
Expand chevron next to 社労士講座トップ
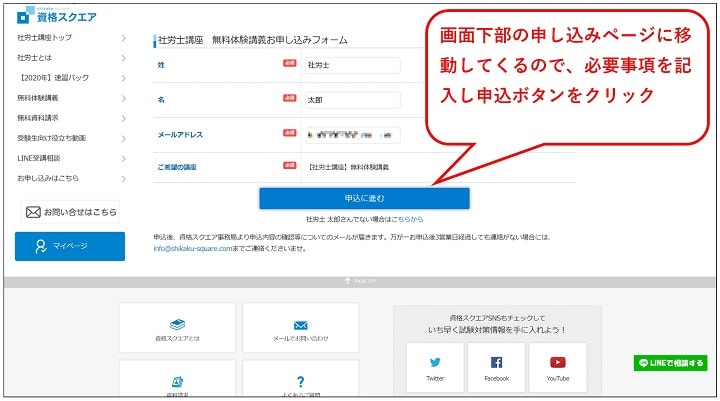124,38
